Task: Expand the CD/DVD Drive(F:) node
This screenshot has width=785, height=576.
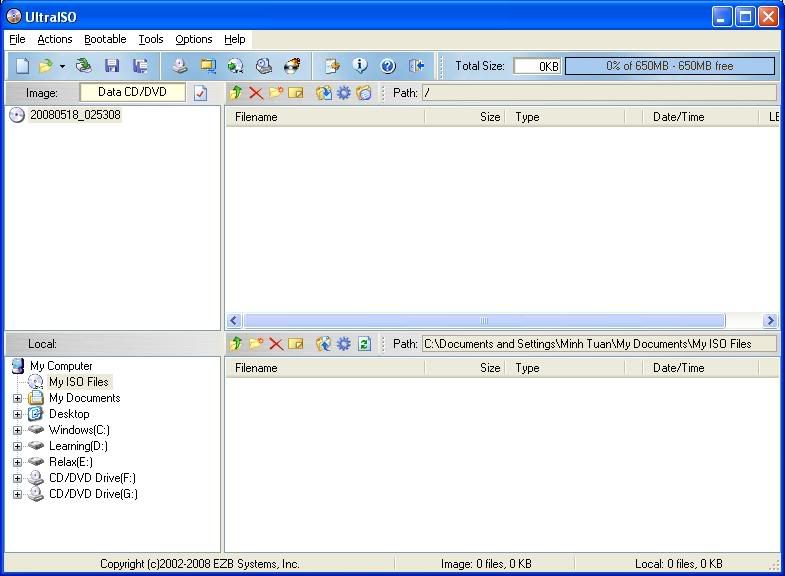Action: tap(18, 478)
